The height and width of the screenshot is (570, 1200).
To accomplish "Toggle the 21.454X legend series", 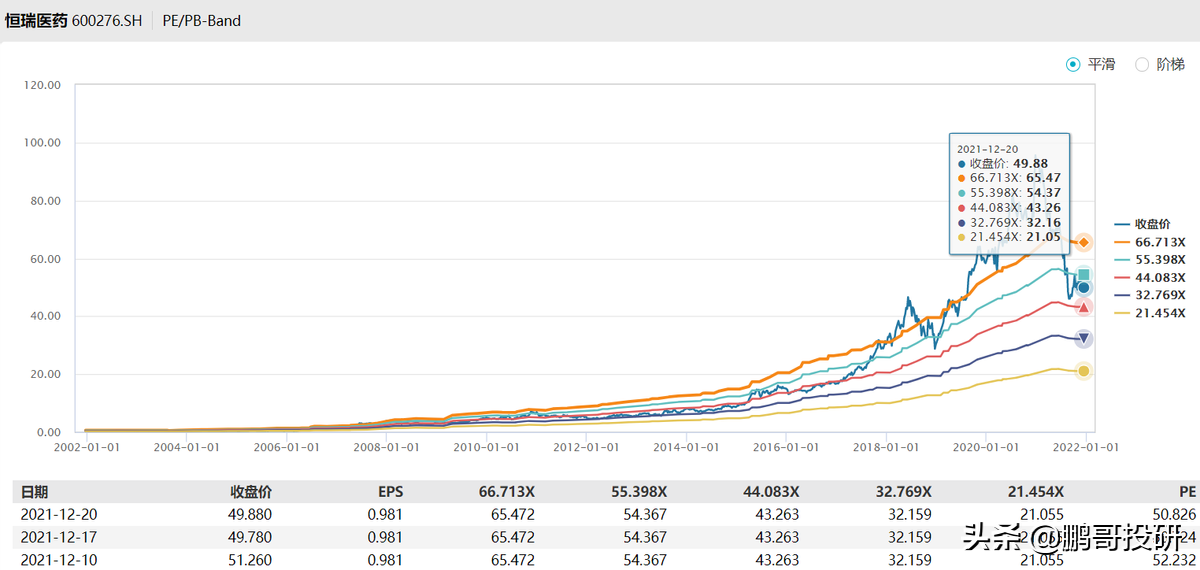I will 1149,313.
